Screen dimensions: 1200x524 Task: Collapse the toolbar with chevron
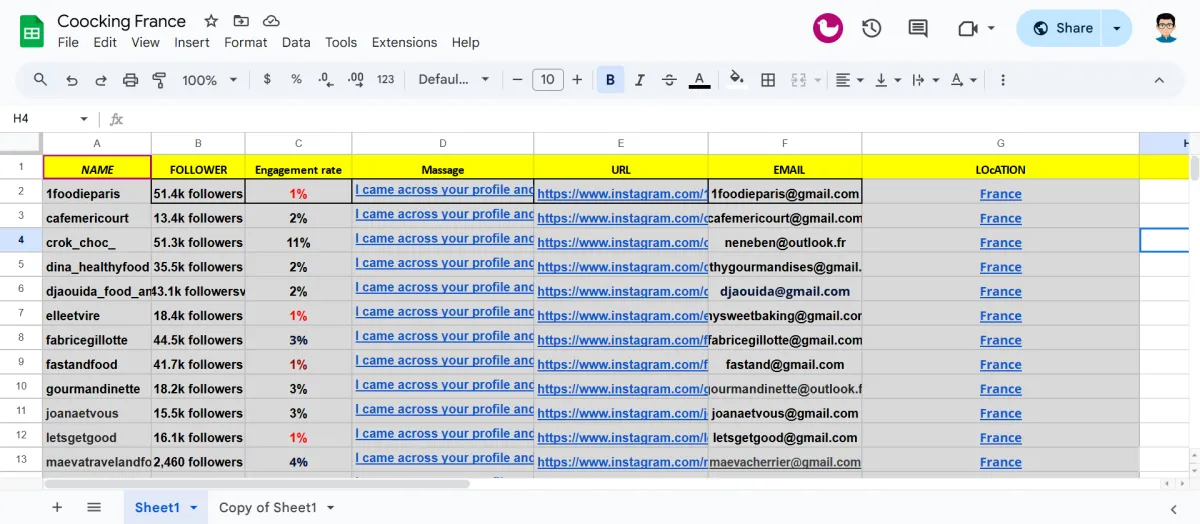click(1159, 80)
